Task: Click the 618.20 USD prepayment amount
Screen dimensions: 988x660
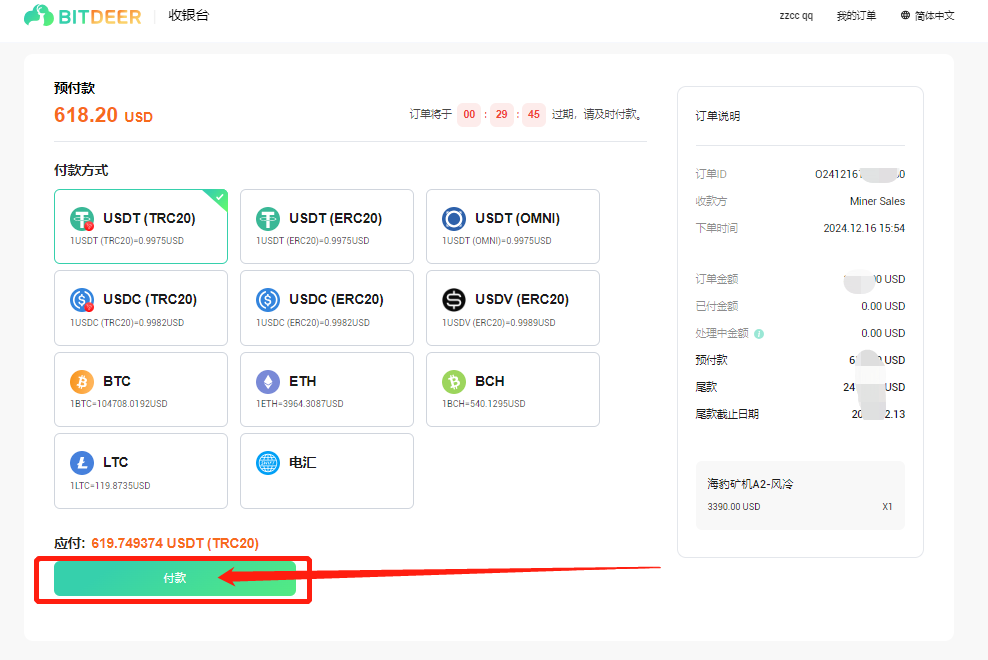Action: [x=103, y=115]
